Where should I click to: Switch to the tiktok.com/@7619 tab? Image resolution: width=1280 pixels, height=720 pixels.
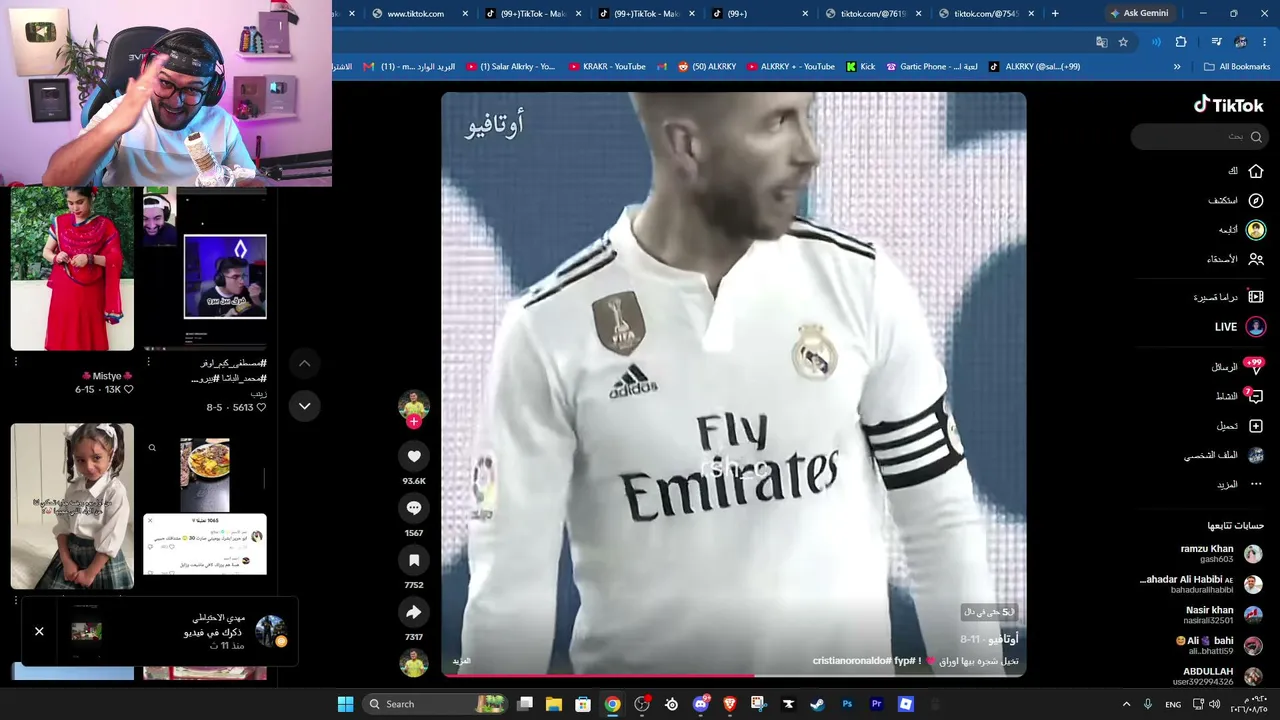(873, 14)
